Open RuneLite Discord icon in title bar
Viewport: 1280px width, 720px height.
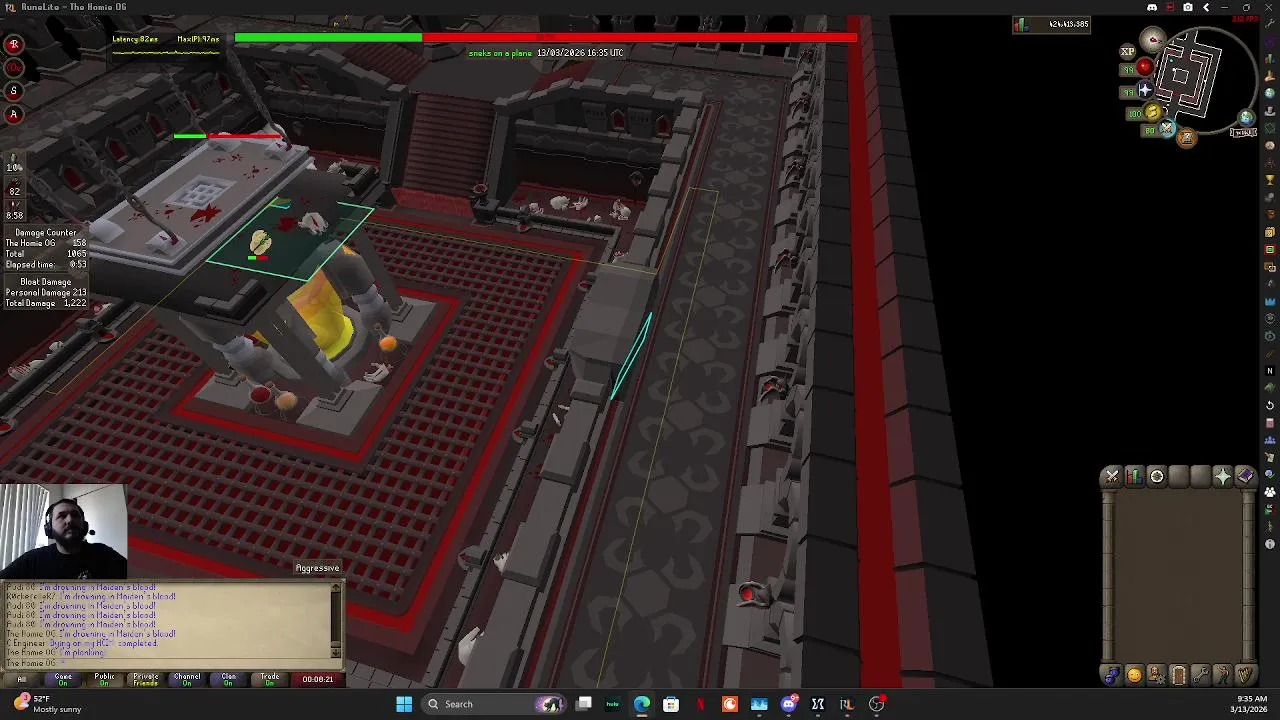tap(1152, 7)
